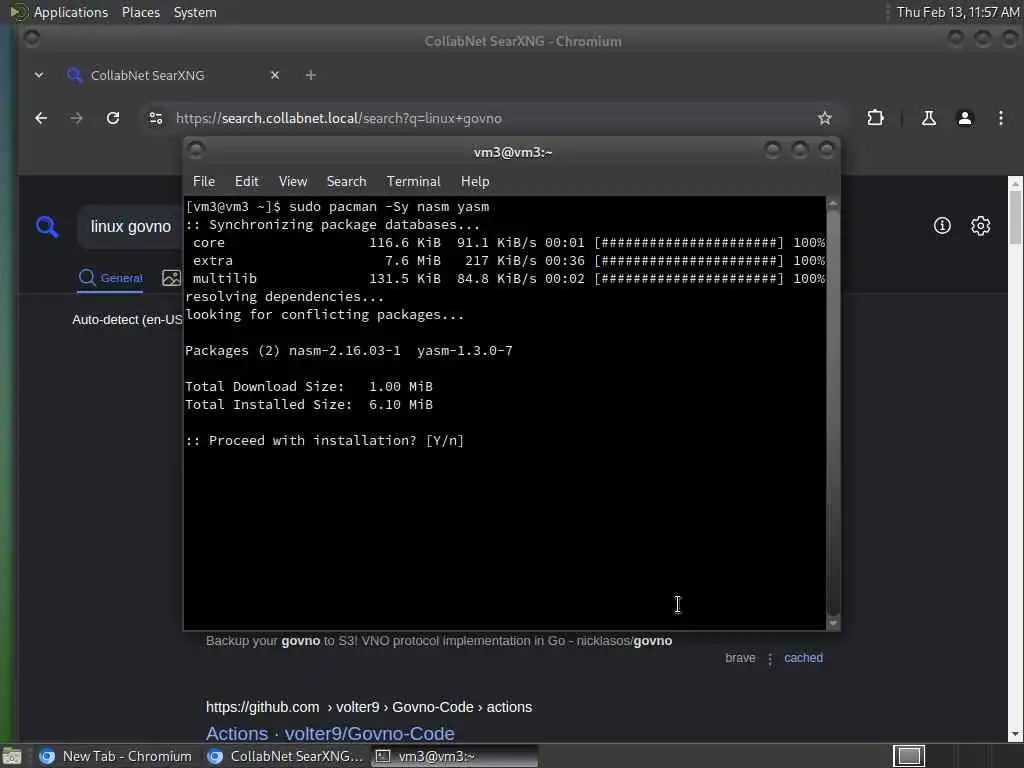
Task: Open SearXNG info about page icon
Action: click(x=942, y=226)
